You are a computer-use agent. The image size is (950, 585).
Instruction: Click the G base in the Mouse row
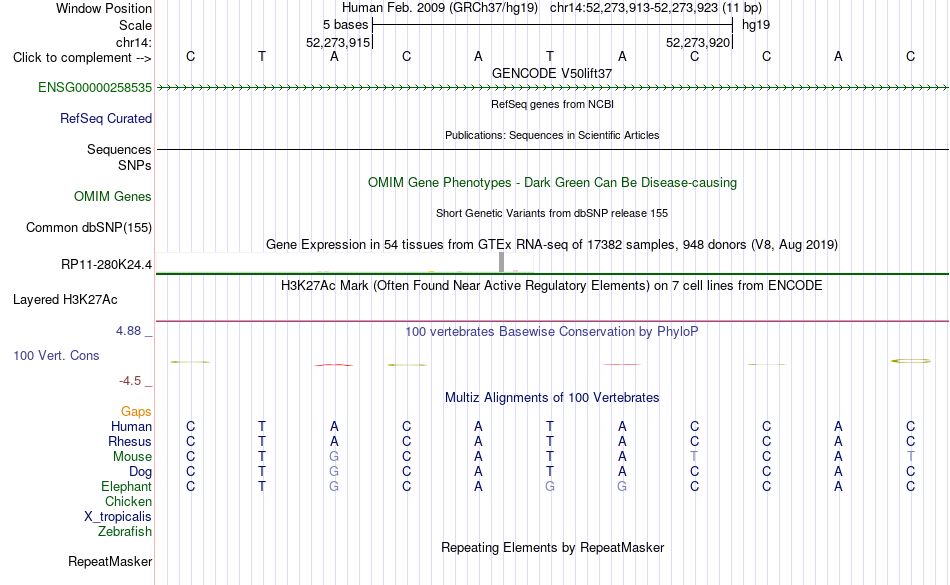pyautogui.click(x=334, y=457)
